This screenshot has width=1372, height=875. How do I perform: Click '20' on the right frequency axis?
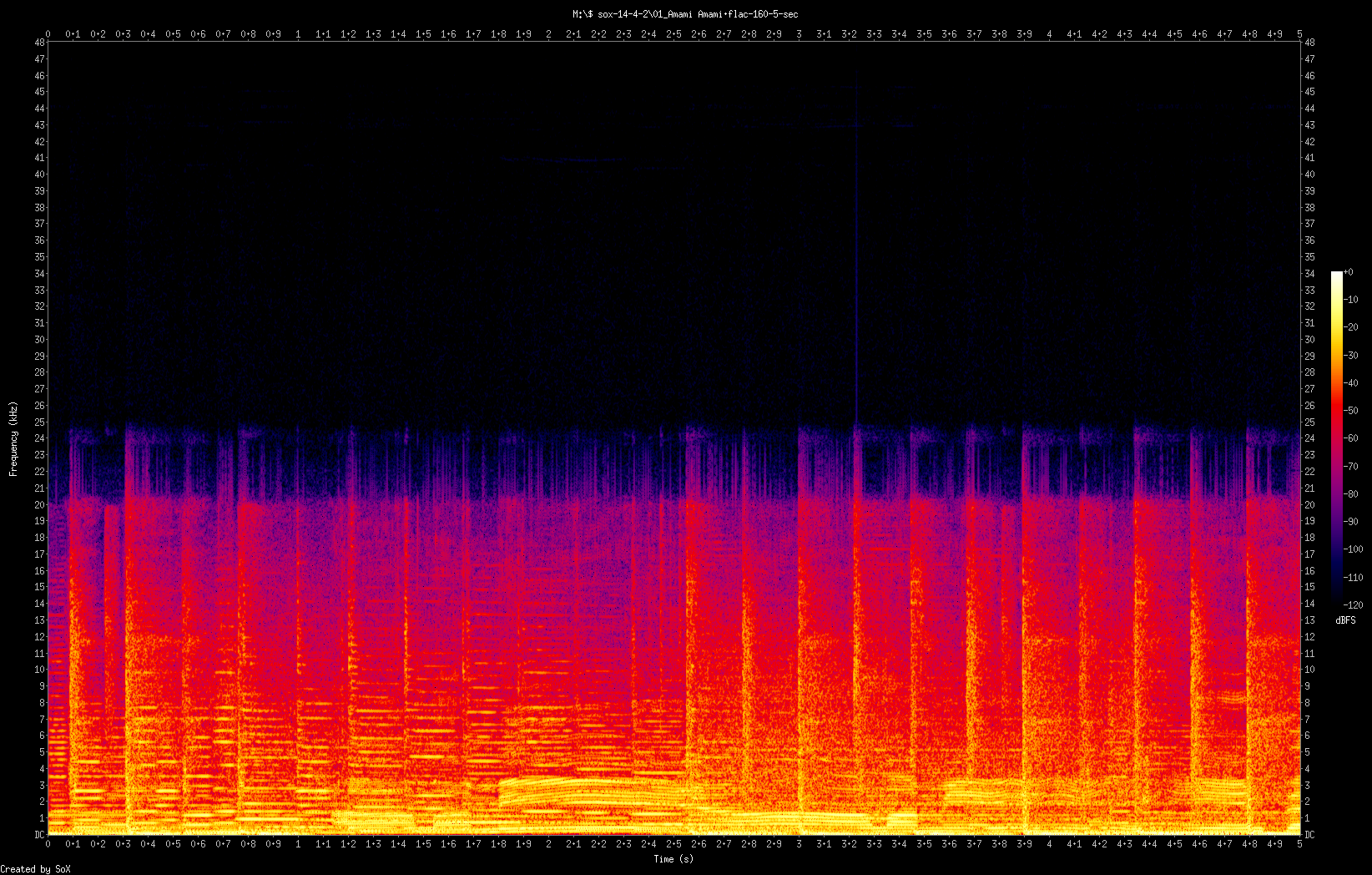[x=1309, y=505]
